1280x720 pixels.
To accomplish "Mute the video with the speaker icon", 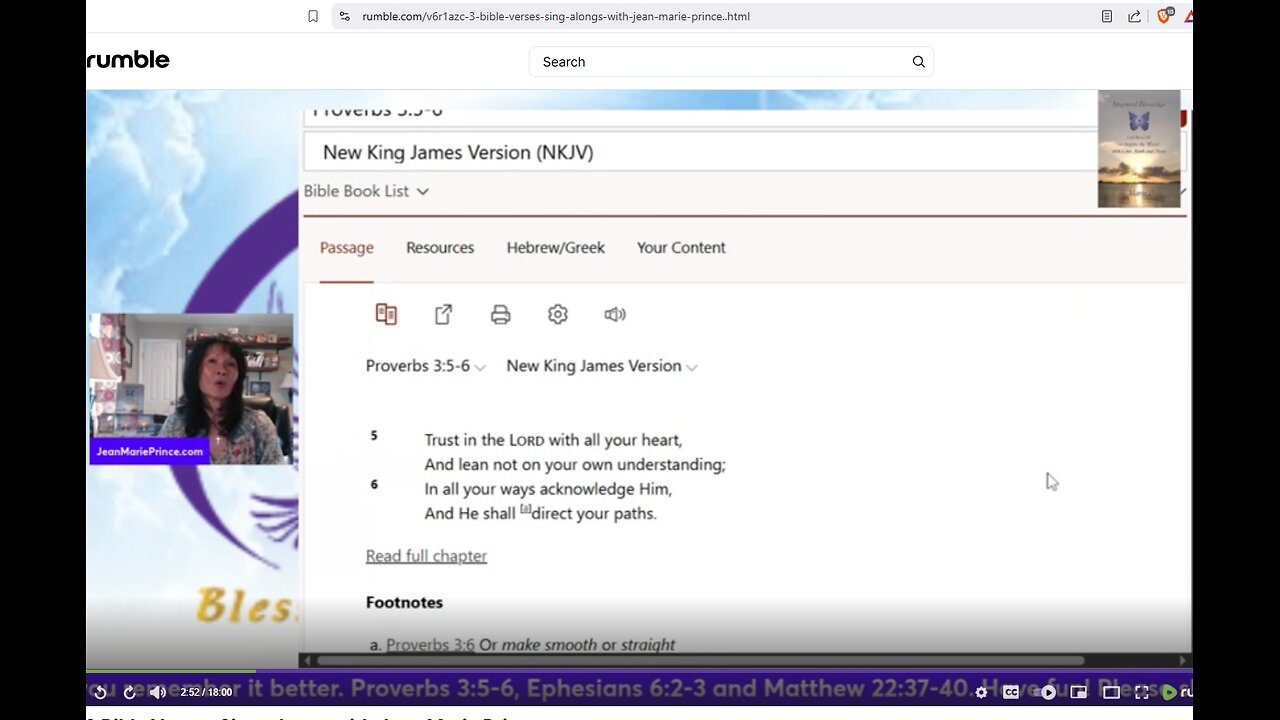I will 158,692.
